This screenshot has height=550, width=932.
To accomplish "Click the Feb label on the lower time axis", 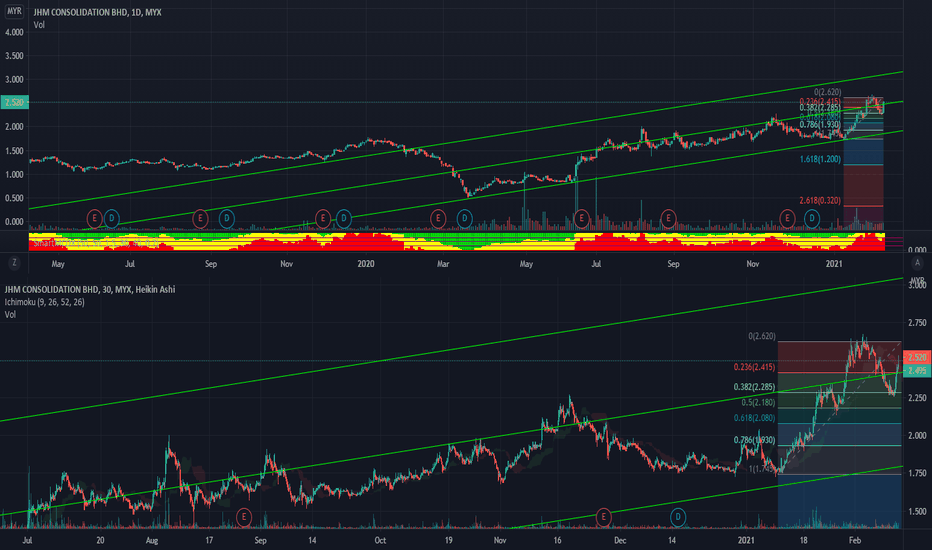I will click(855, 540).
